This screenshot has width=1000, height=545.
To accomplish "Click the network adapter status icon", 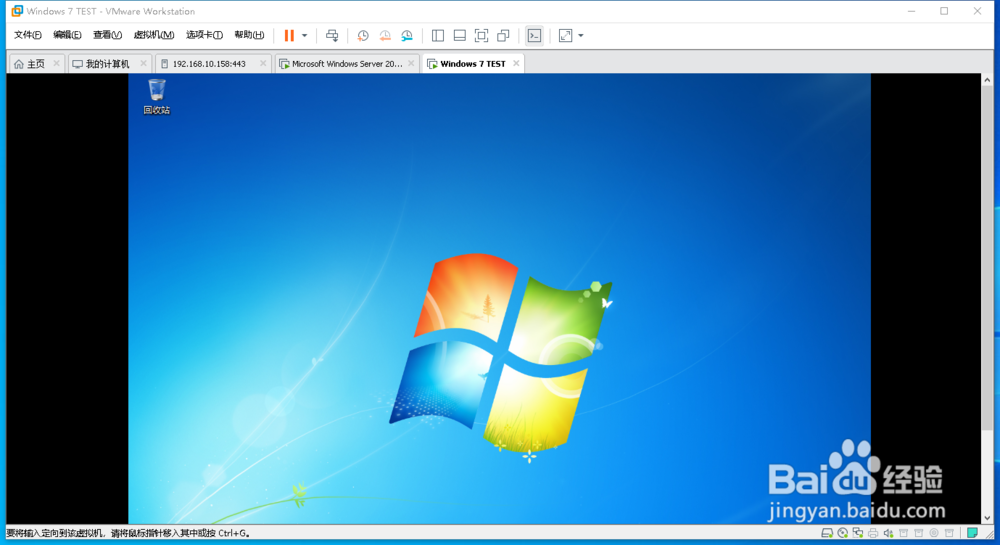I will [858, 533].
